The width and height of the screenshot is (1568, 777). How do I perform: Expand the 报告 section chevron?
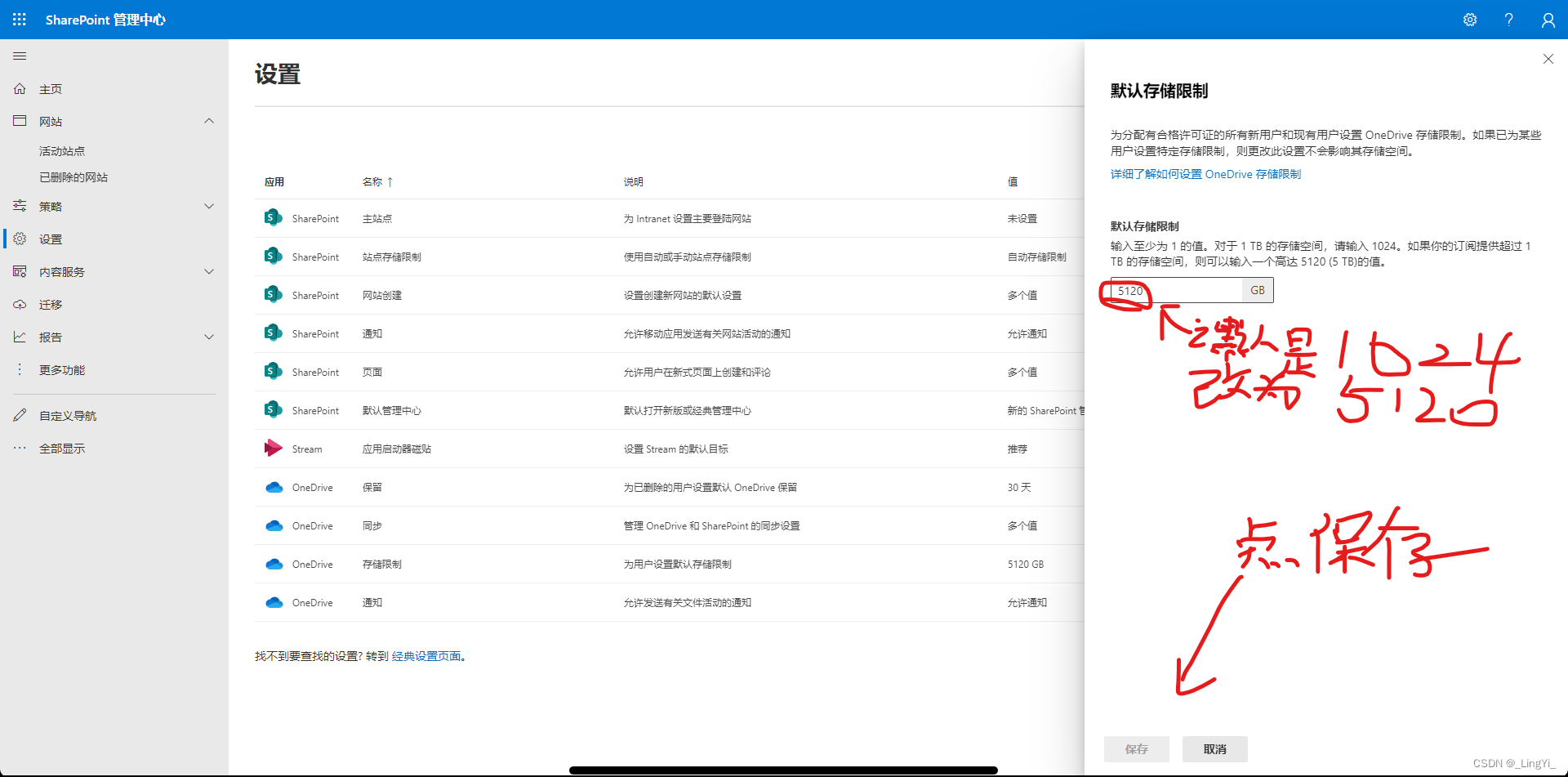pos(209,337)
